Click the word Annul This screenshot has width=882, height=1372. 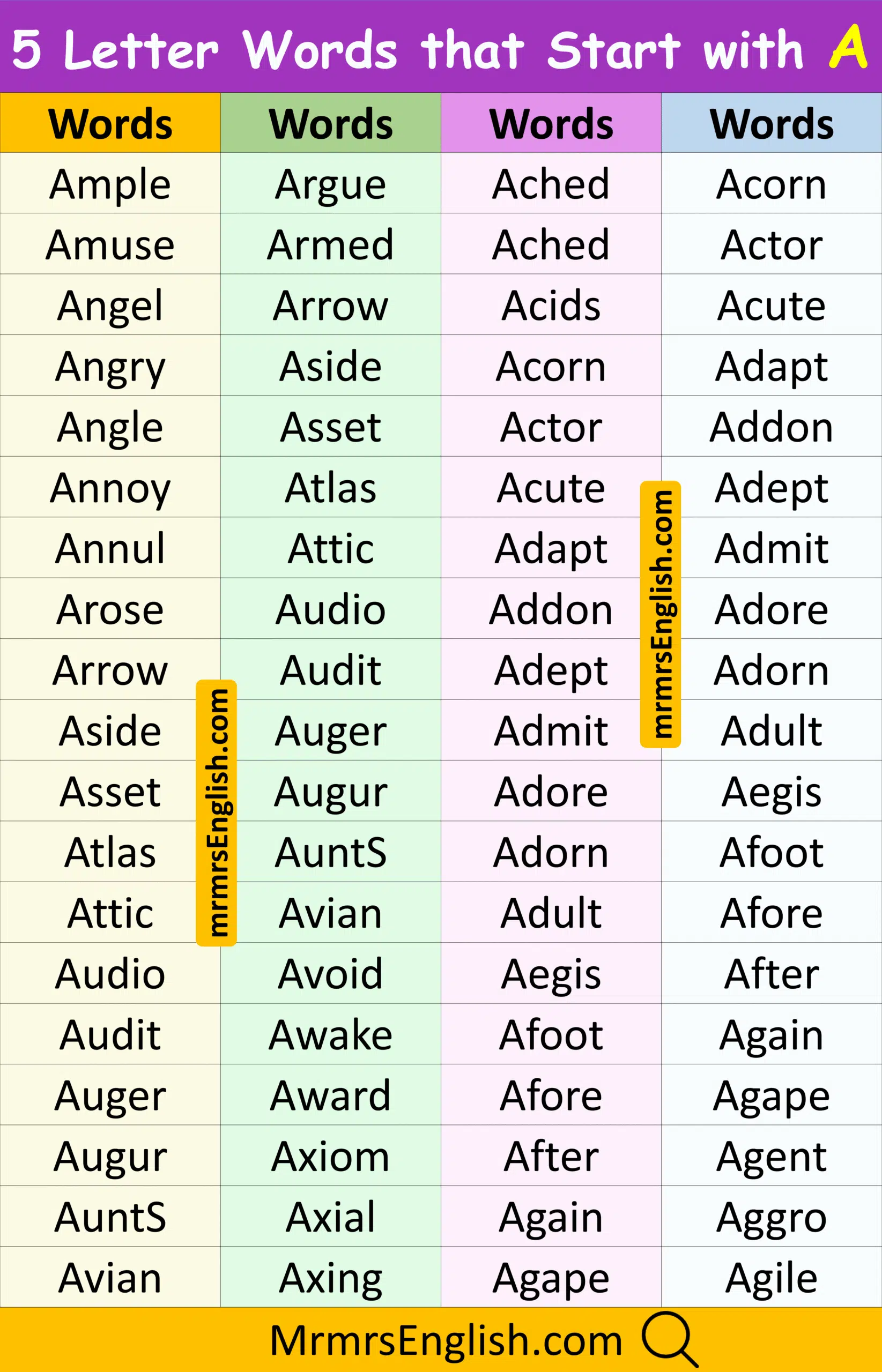point(110,548)
